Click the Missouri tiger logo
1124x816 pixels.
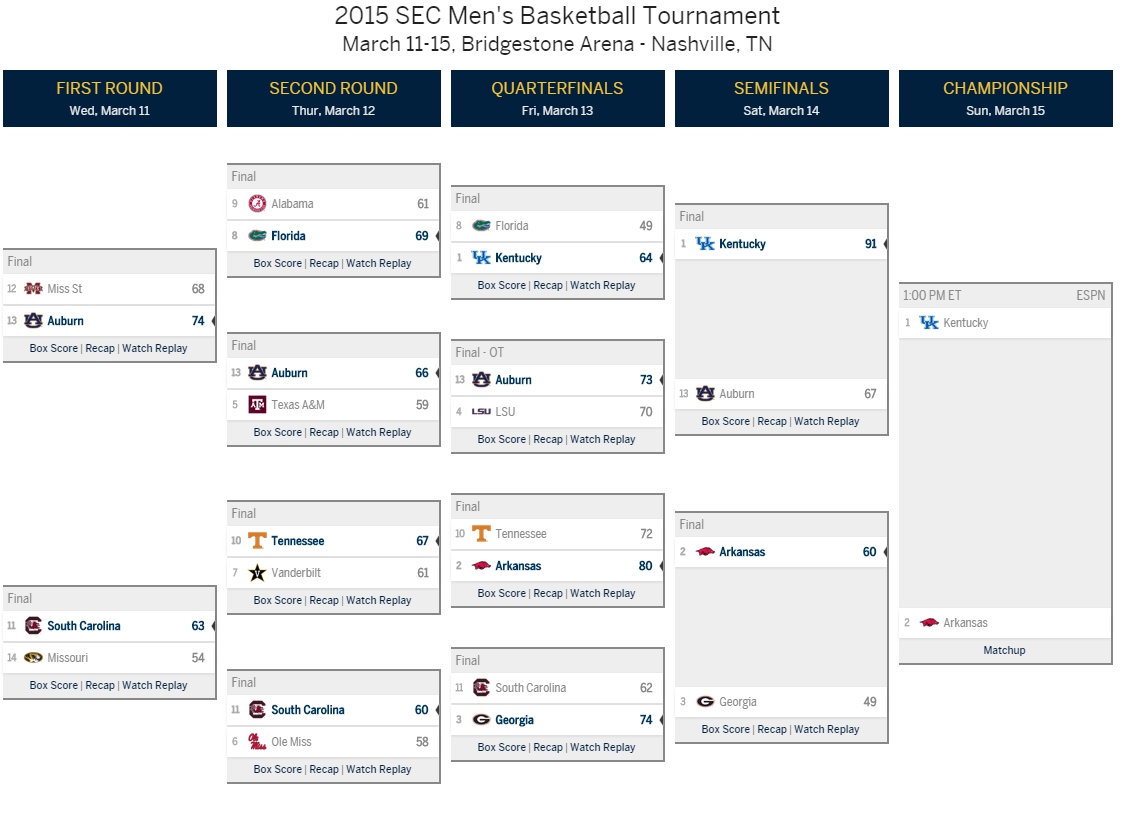point(33,658)
